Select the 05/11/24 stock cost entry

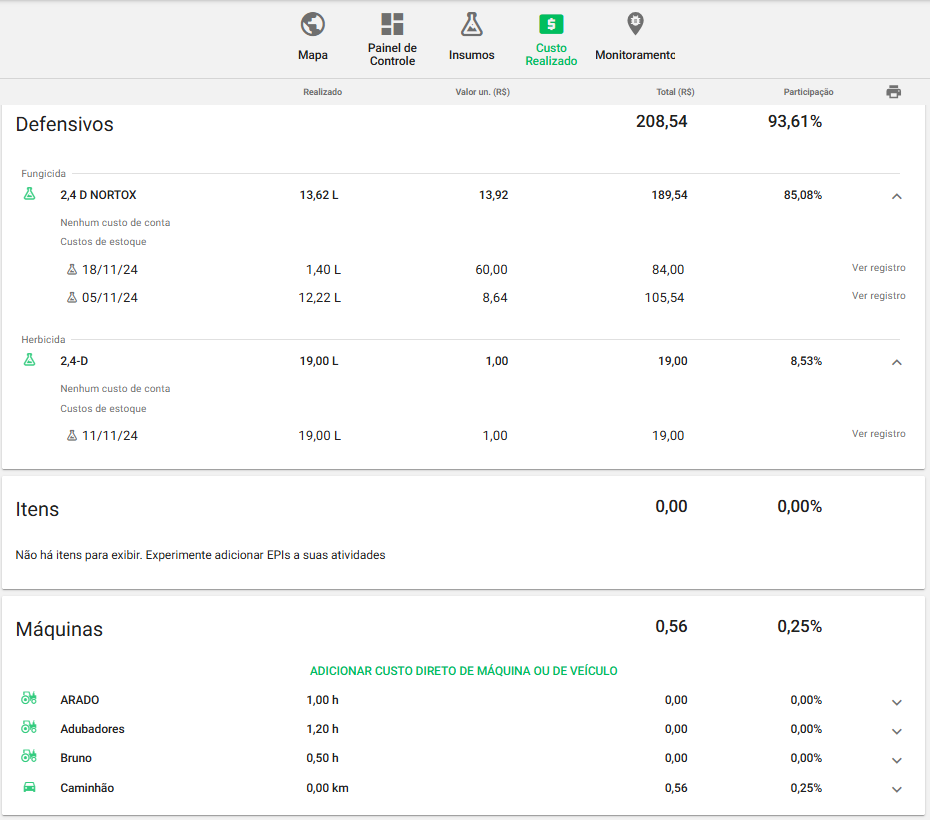109,298
